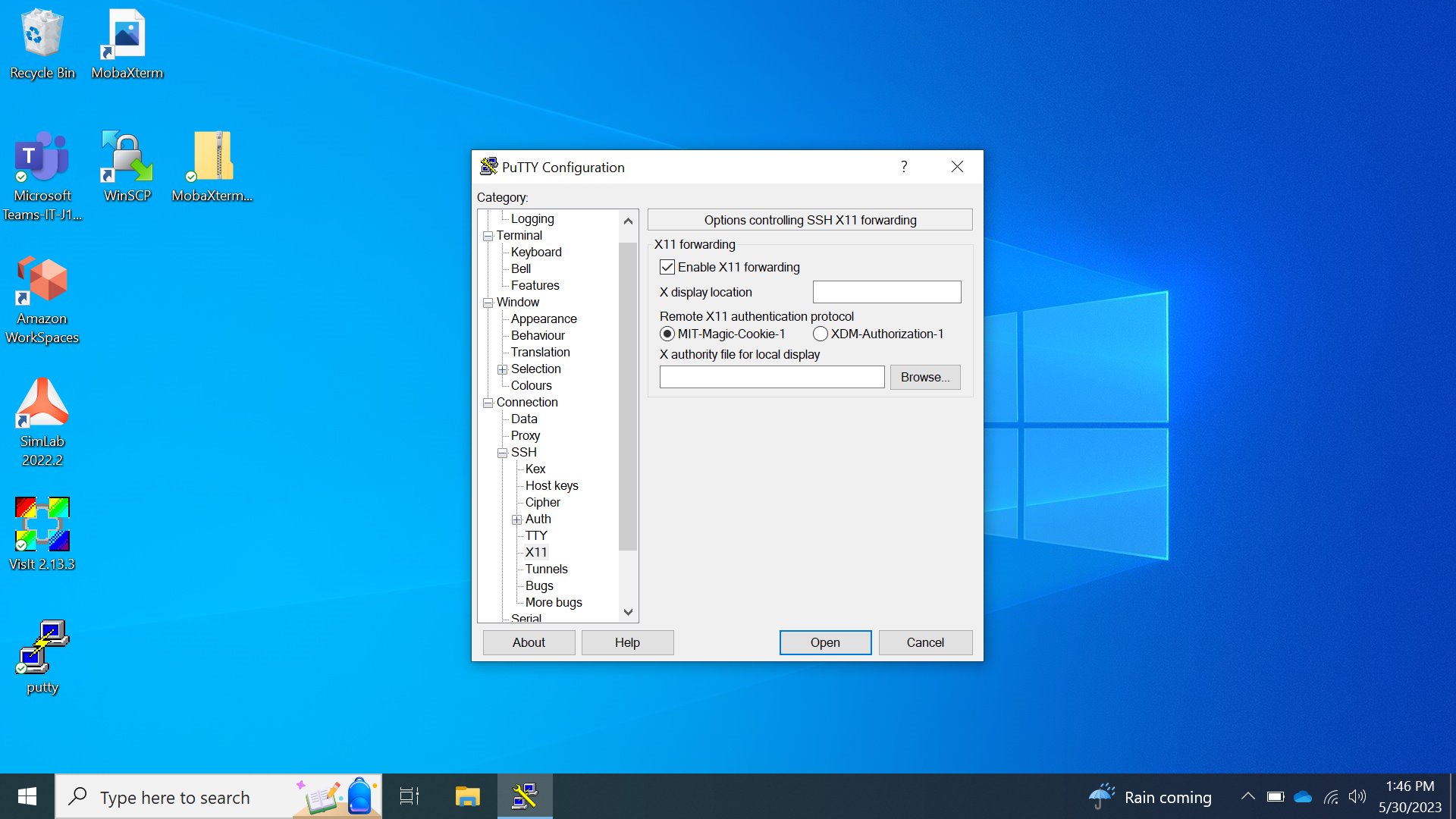Select MIT-Magic-Cookie-1 authentication protocol

[x=667, y=334]
